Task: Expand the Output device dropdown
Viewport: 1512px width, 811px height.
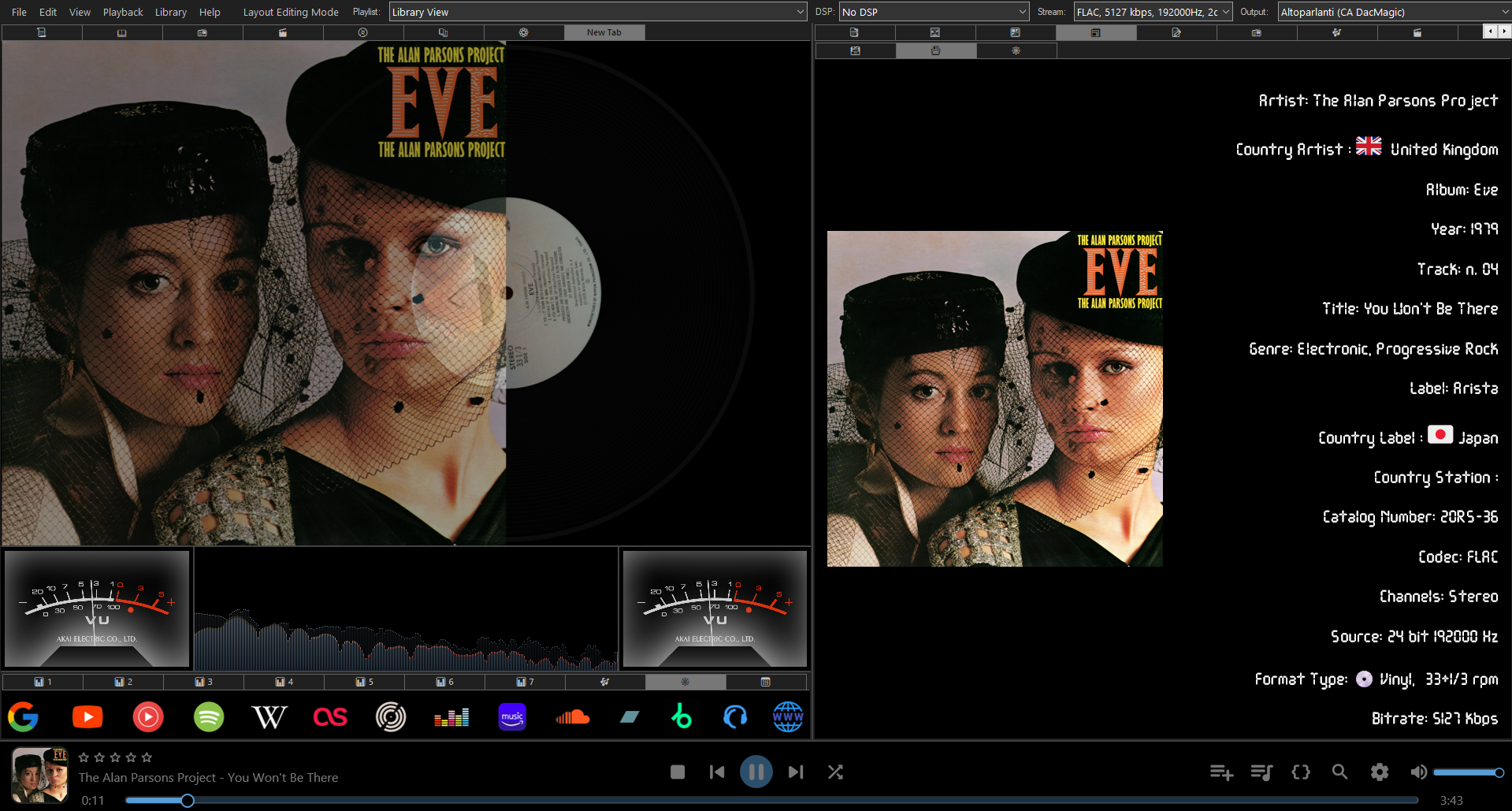Action: (x=1394, y=12)
